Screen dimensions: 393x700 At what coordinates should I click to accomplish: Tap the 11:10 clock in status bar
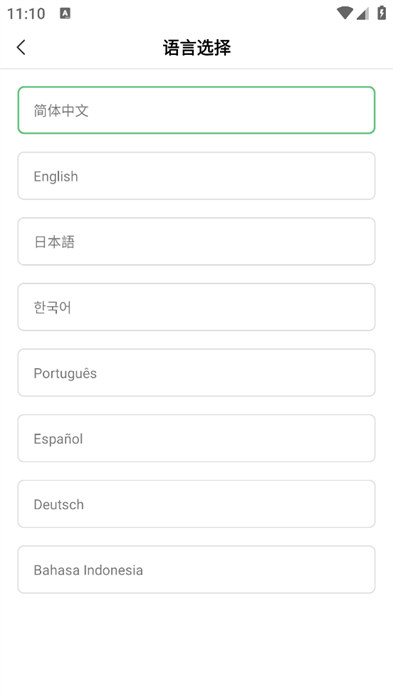26,13
